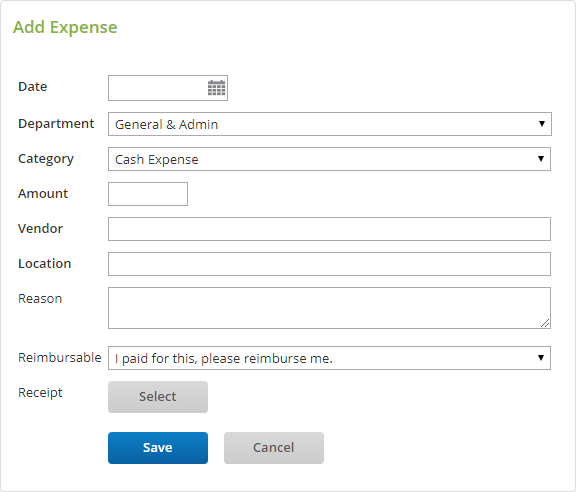Open the 'I paid for this' reimbursable selector
The width and height of the screenshot is (576, 492).
329,358
